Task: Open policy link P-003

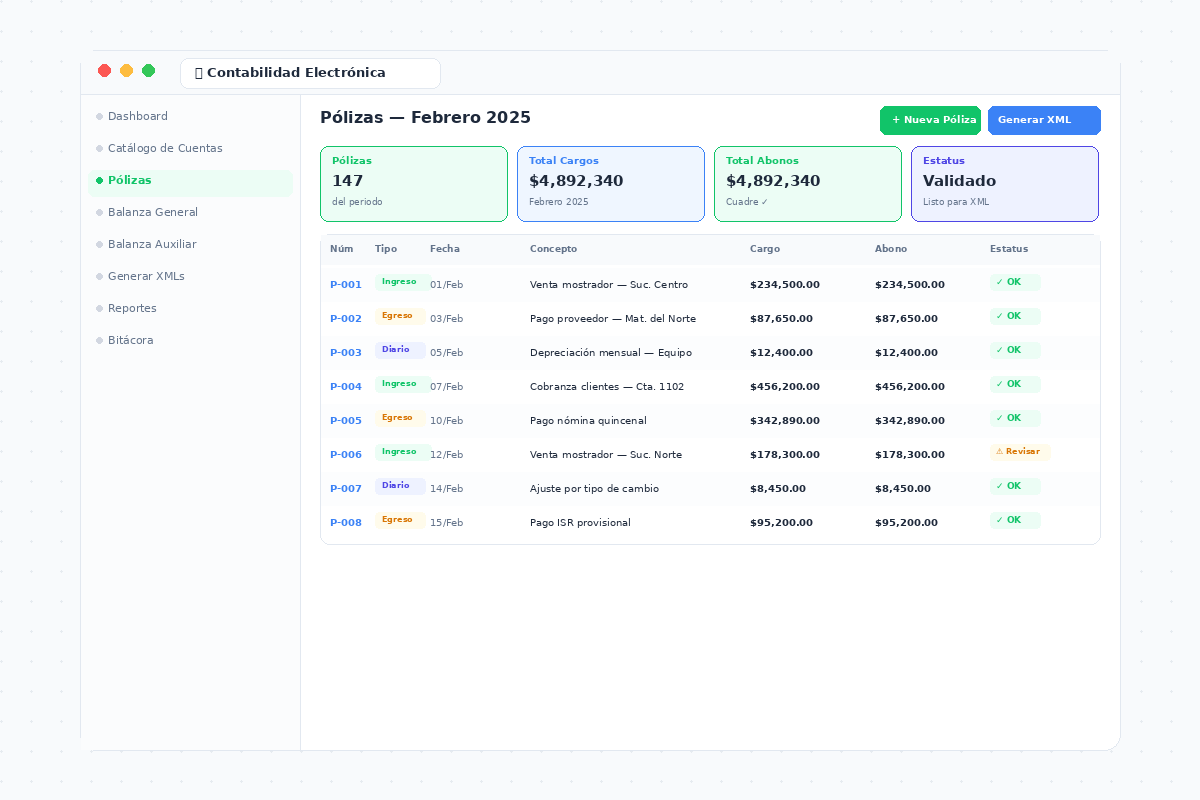Action: pyautogui.click(x=346, y=353)
